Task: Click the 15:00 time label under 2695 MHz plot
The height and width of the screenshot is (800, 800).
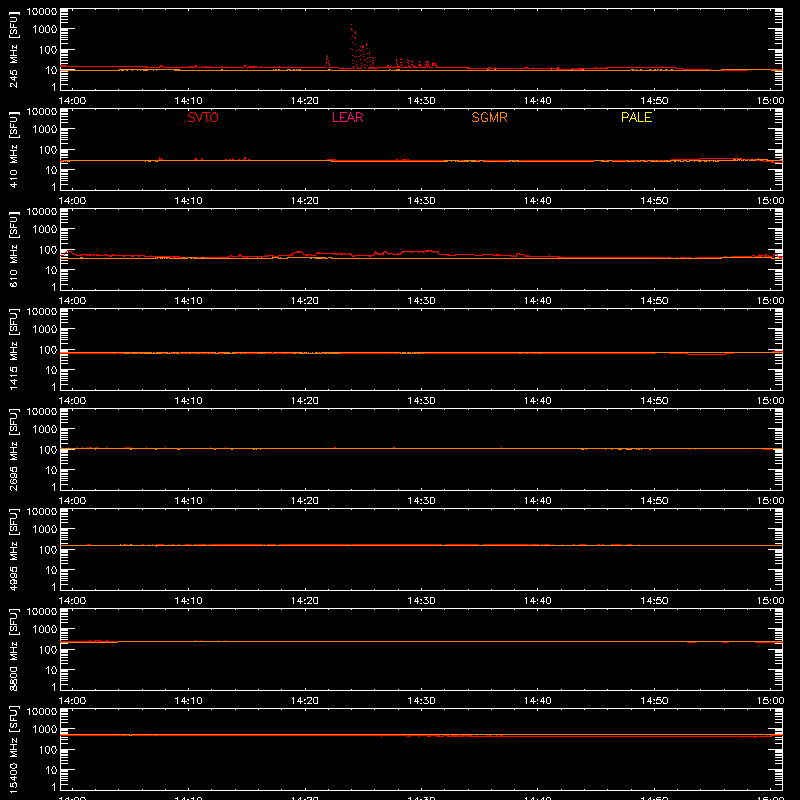Action: (770, 501)
